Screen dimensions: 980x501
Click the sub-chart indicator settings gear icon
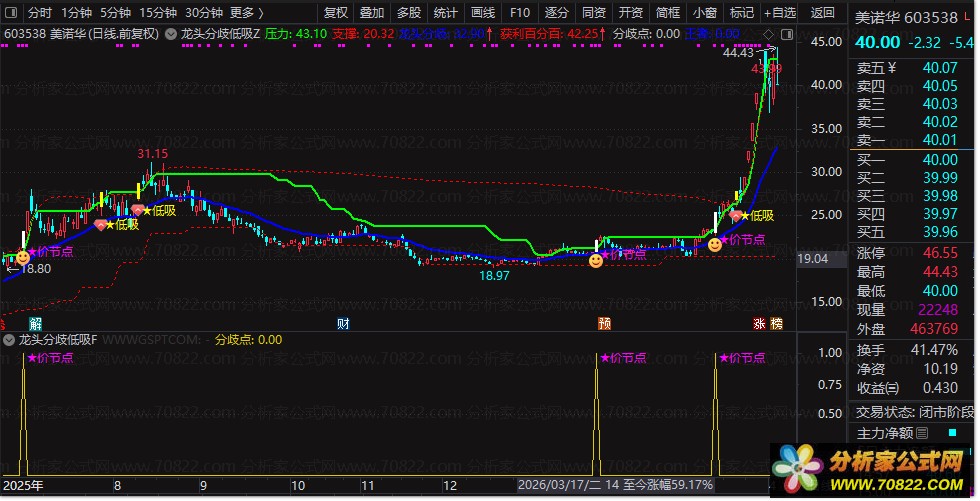coord(9,340)
